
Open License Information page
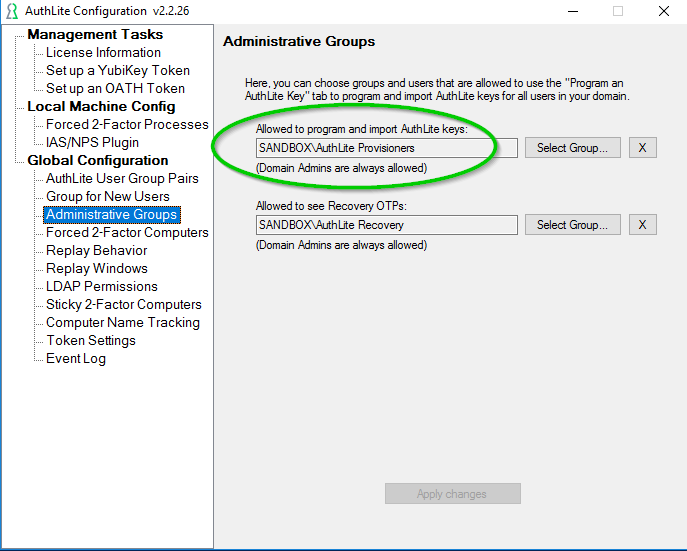click(x=103, y=53)
